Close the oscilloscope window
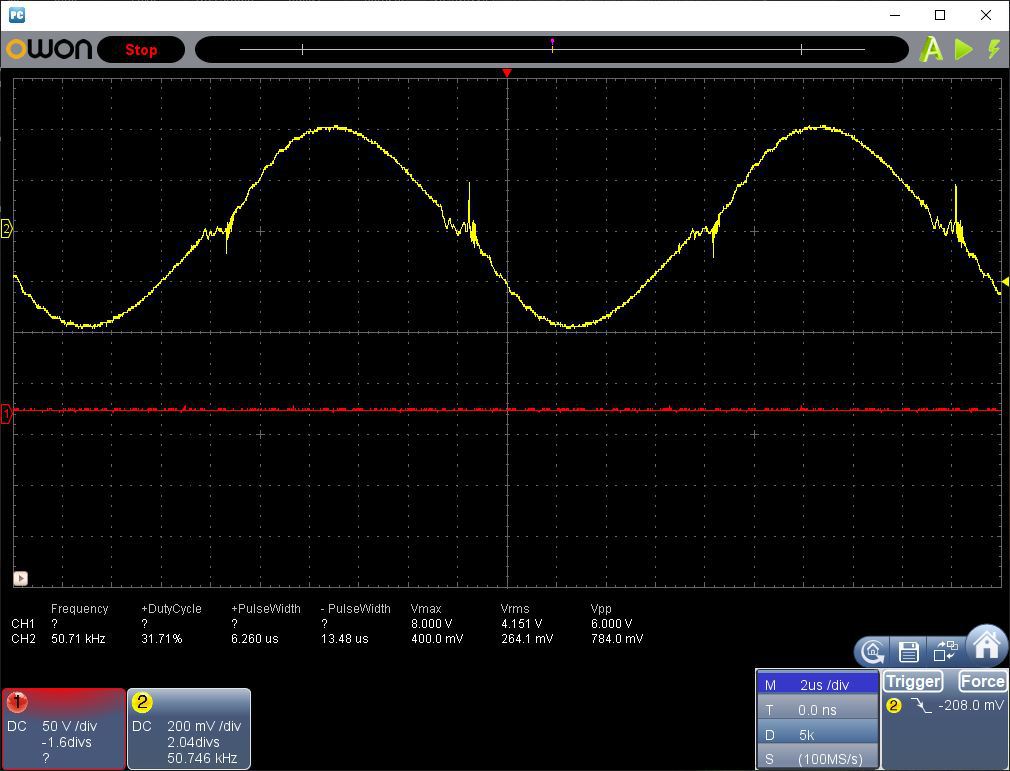 coord(986,15)
